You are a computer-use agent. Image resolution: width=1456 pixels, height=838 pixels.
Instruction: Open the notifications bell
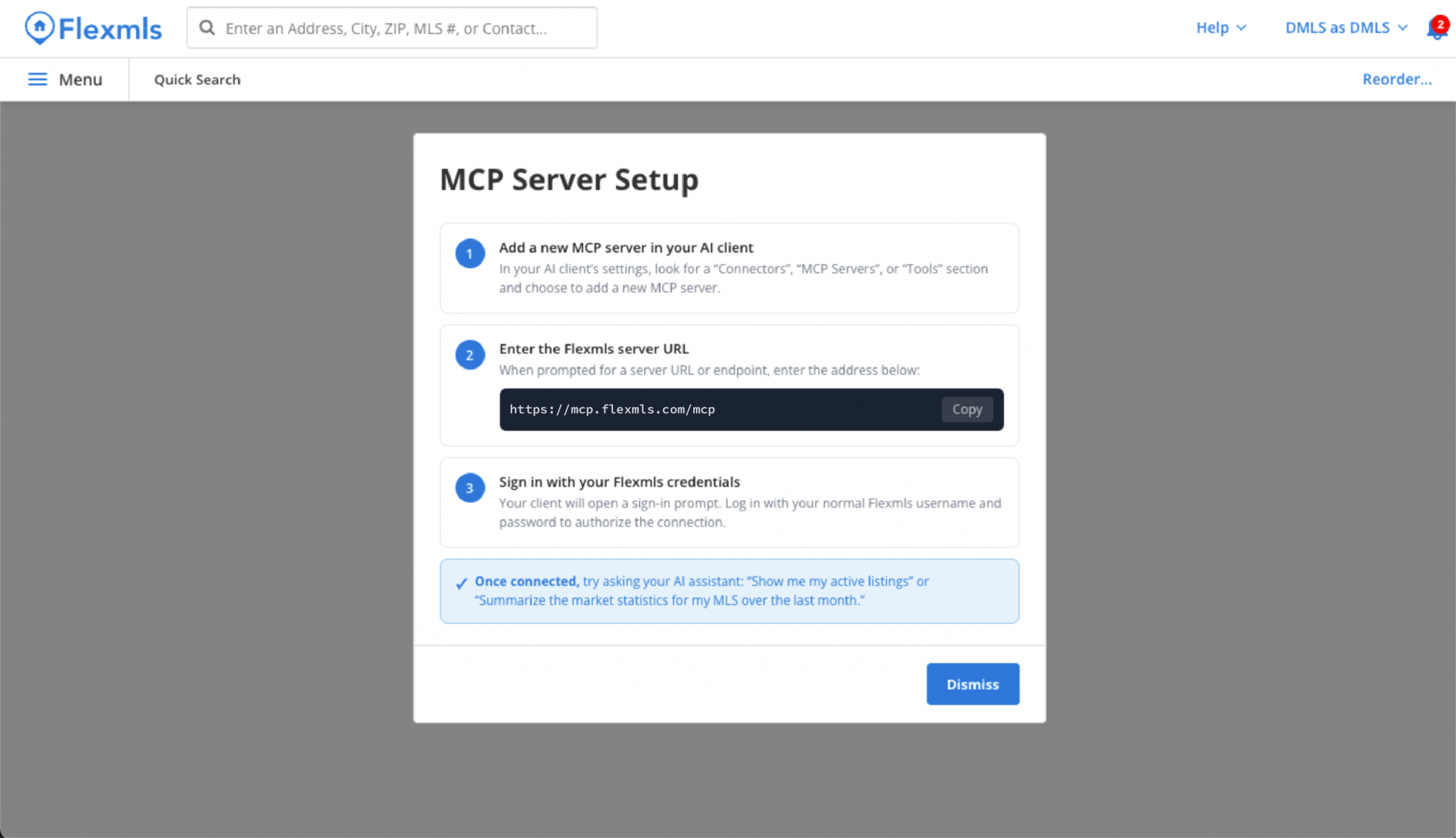coord(1437,28)
